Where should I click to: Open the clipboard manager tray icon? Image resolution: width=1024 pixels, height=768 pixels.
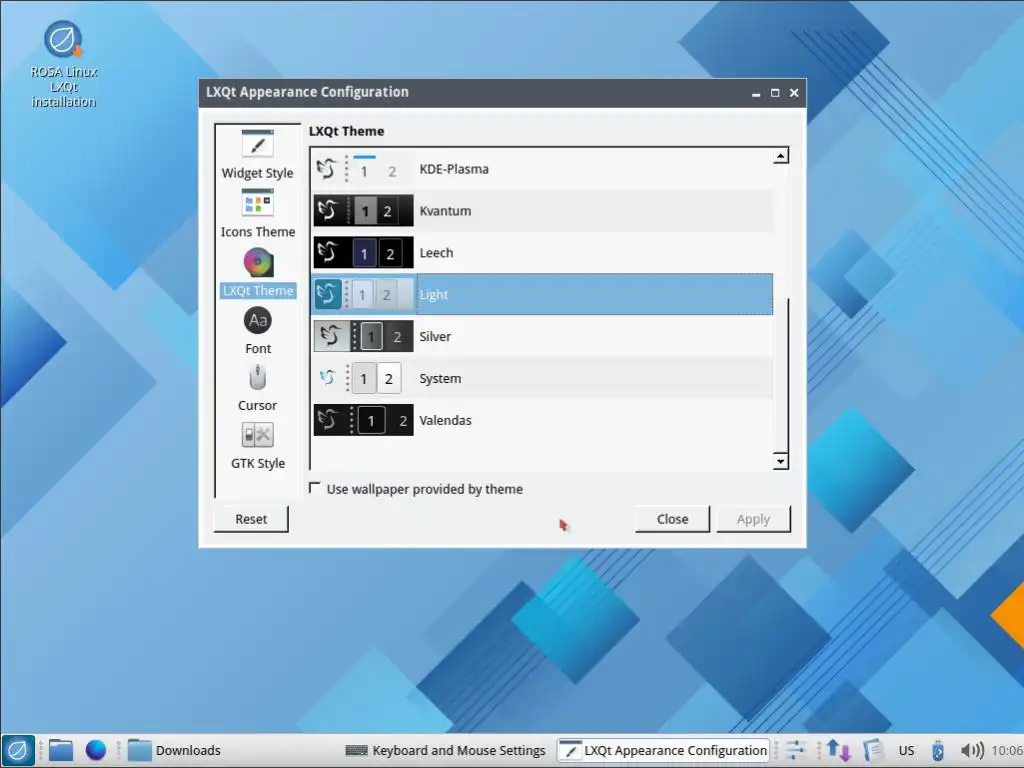(x=872, y=750)
